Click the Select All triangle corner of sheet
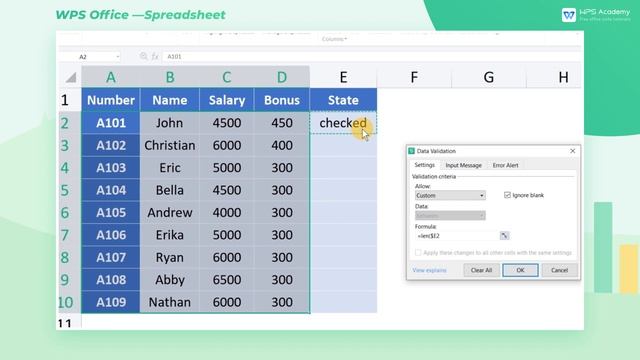The image size is (640, 360). [71, 77]
